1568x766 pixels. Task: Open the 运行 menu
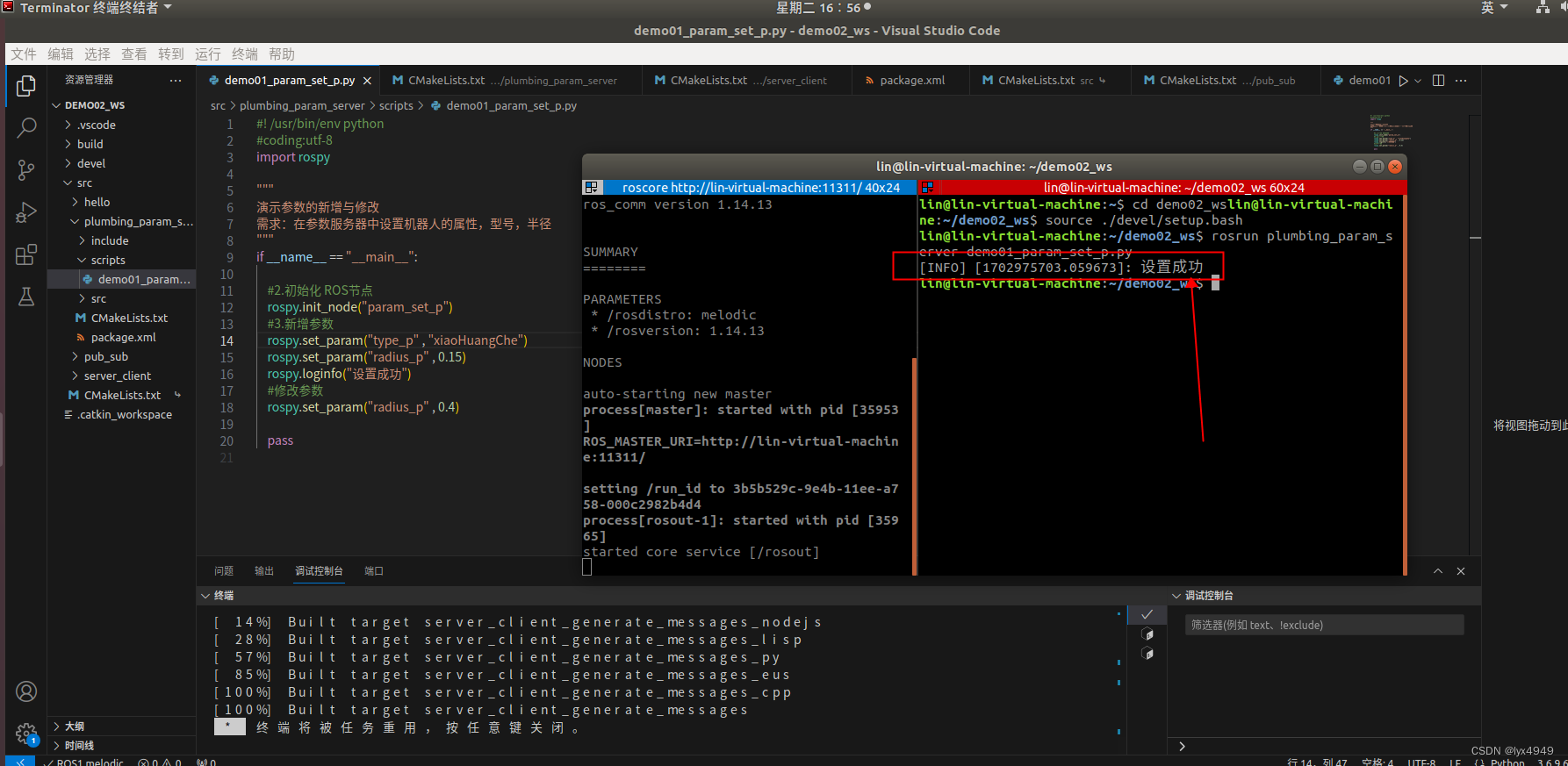[208, 54]
